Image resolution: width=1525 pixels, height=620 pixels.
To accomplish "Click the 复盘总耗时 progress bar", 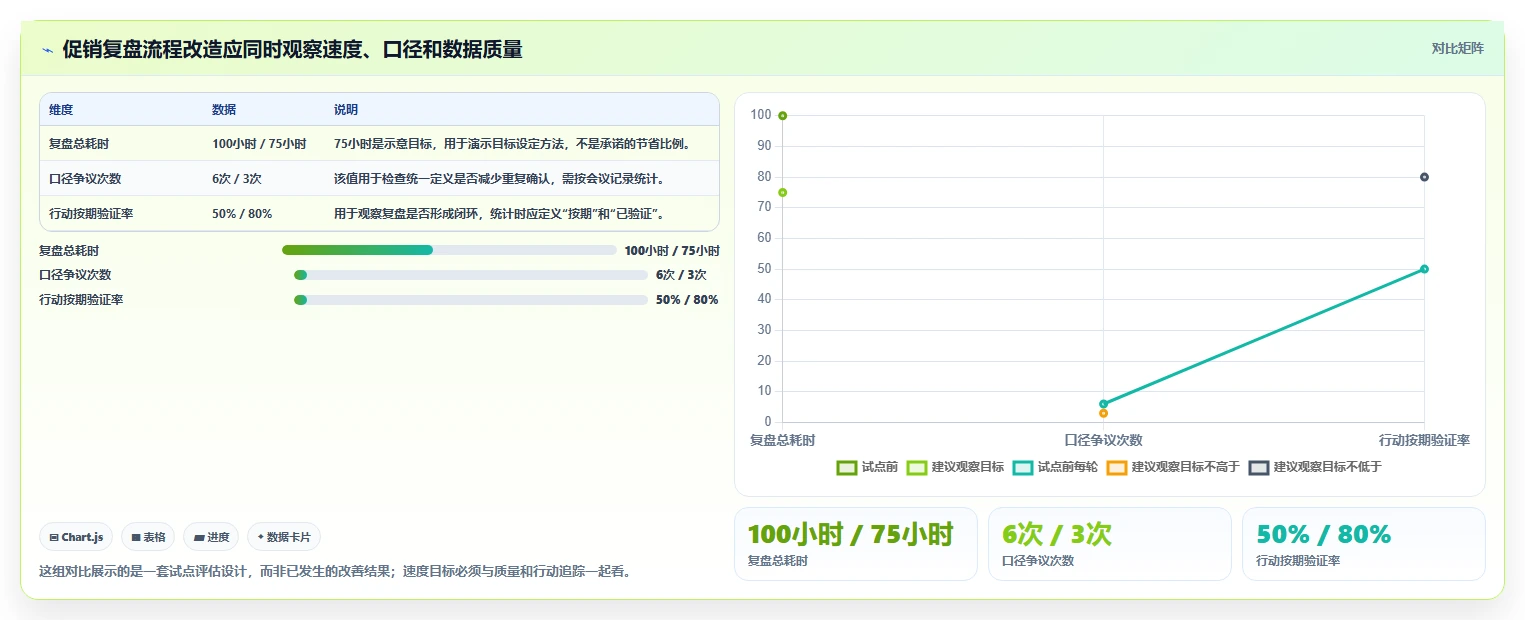I will (449, 250).
